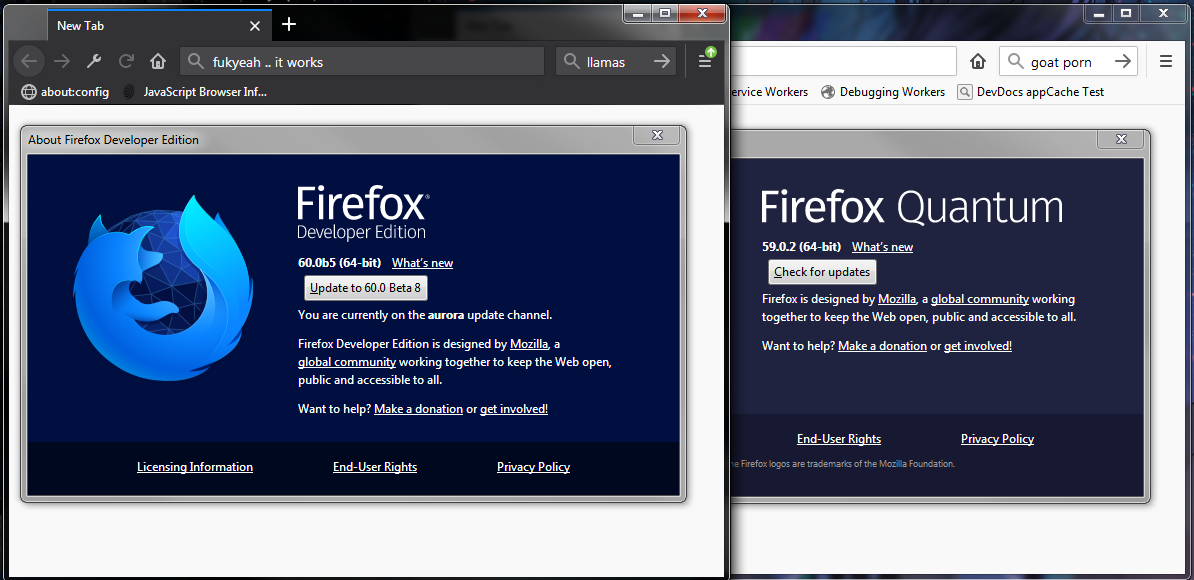Click magnifier icon in llamas search box
Viewport: 1194px width, 580px height.
pyautogui.click(x=572, y=62)
